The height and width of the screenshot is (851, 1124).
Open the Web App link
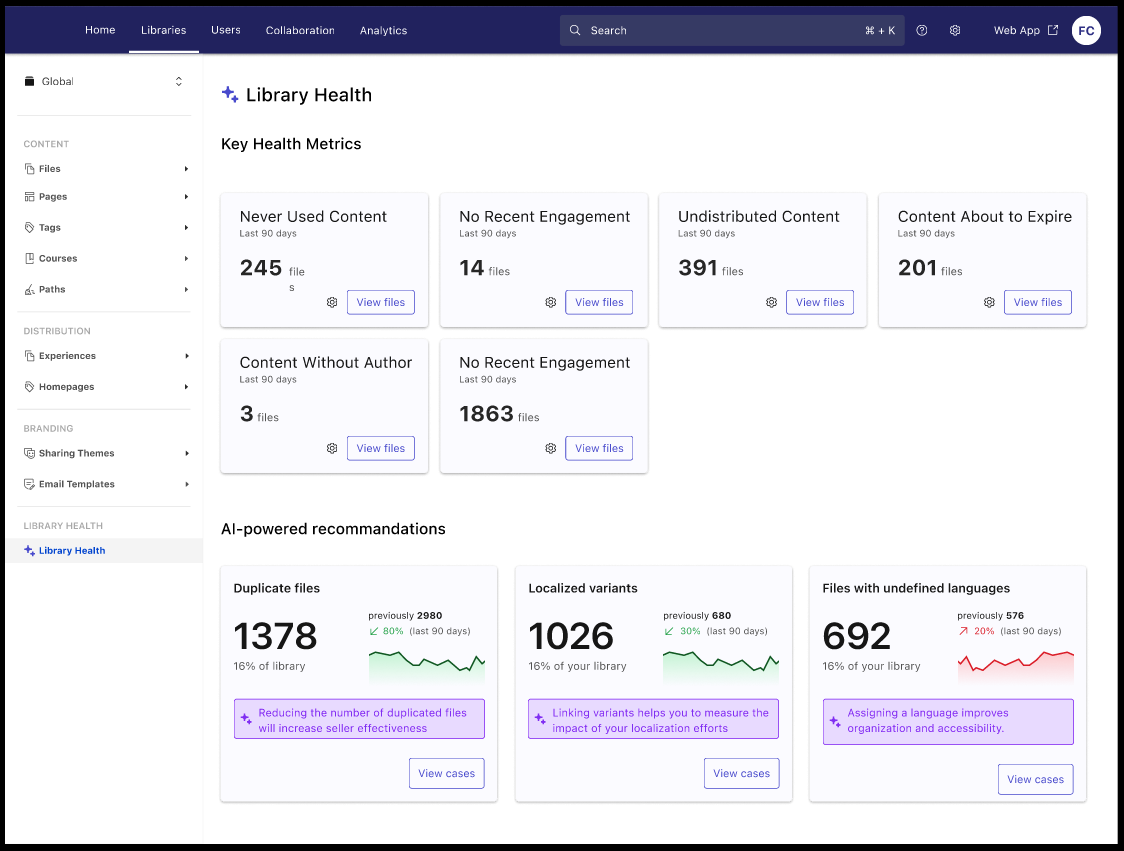tap(1026, 30)
